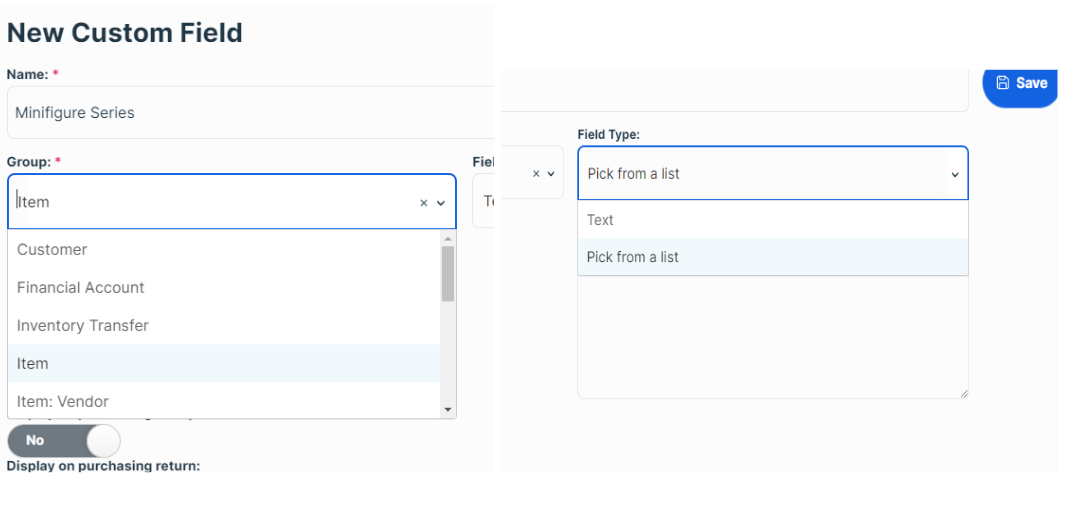Screen dimensions: 1080x507
Task: Expand the Field Type dropdown arrow
Action: (x=955, y=174)
